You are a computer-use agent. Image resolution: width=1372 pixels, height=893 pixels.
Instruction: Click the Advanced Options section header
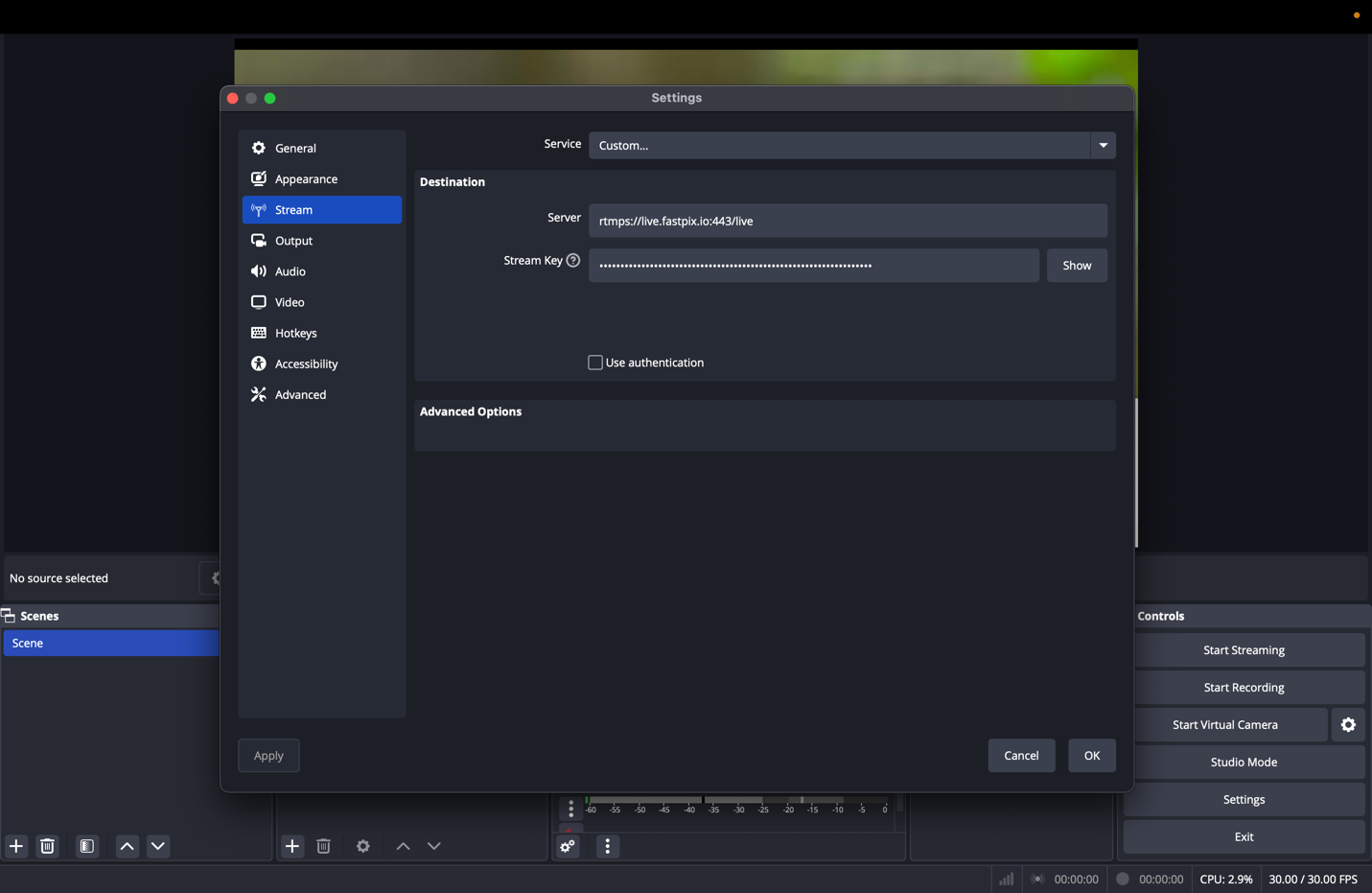[x=471, y=411]
